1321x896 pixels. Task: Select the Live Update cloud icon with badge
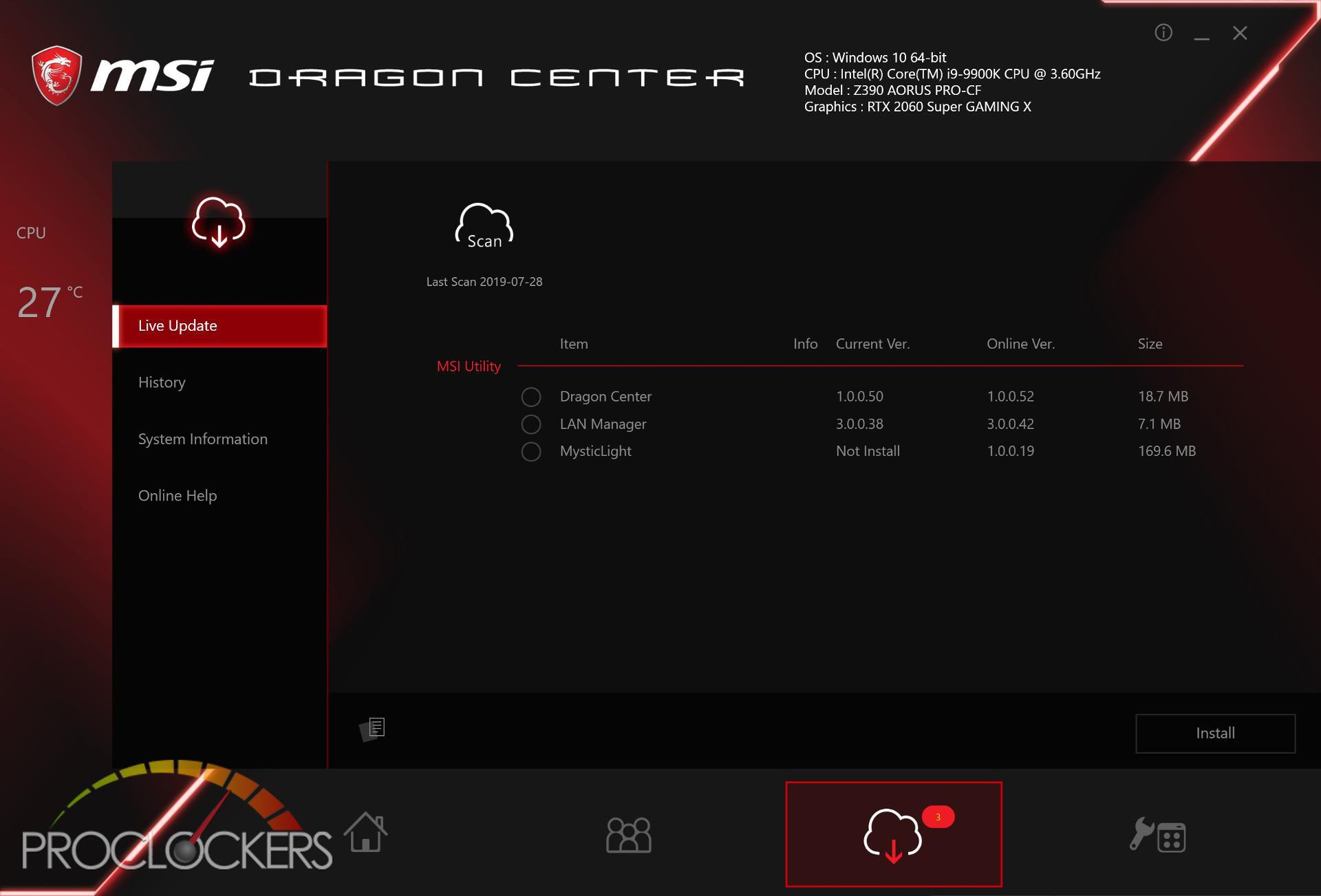click(x=893, y=834)
